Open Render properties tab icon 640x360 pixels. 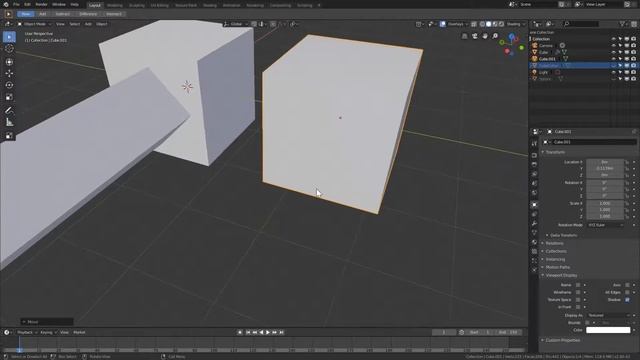(x=534, y=155)
